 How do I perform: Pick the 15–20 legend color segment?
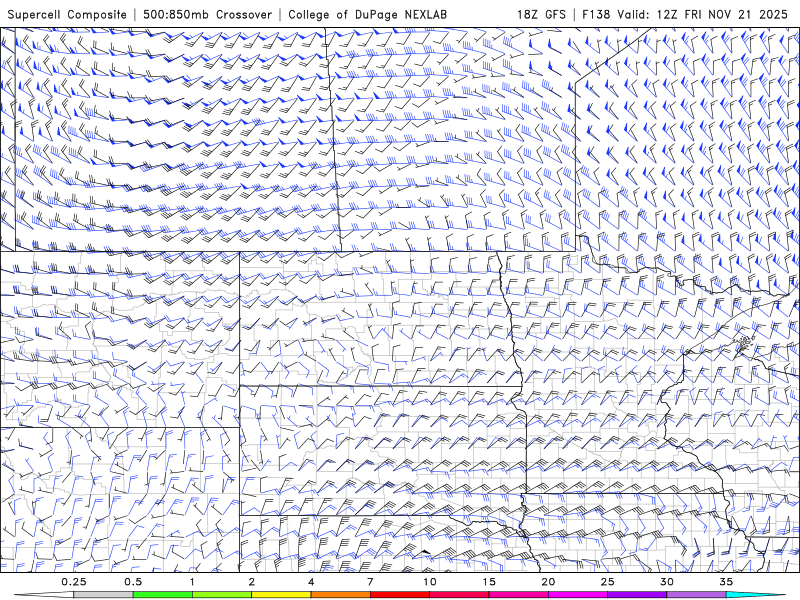click(x=518, y=595)
